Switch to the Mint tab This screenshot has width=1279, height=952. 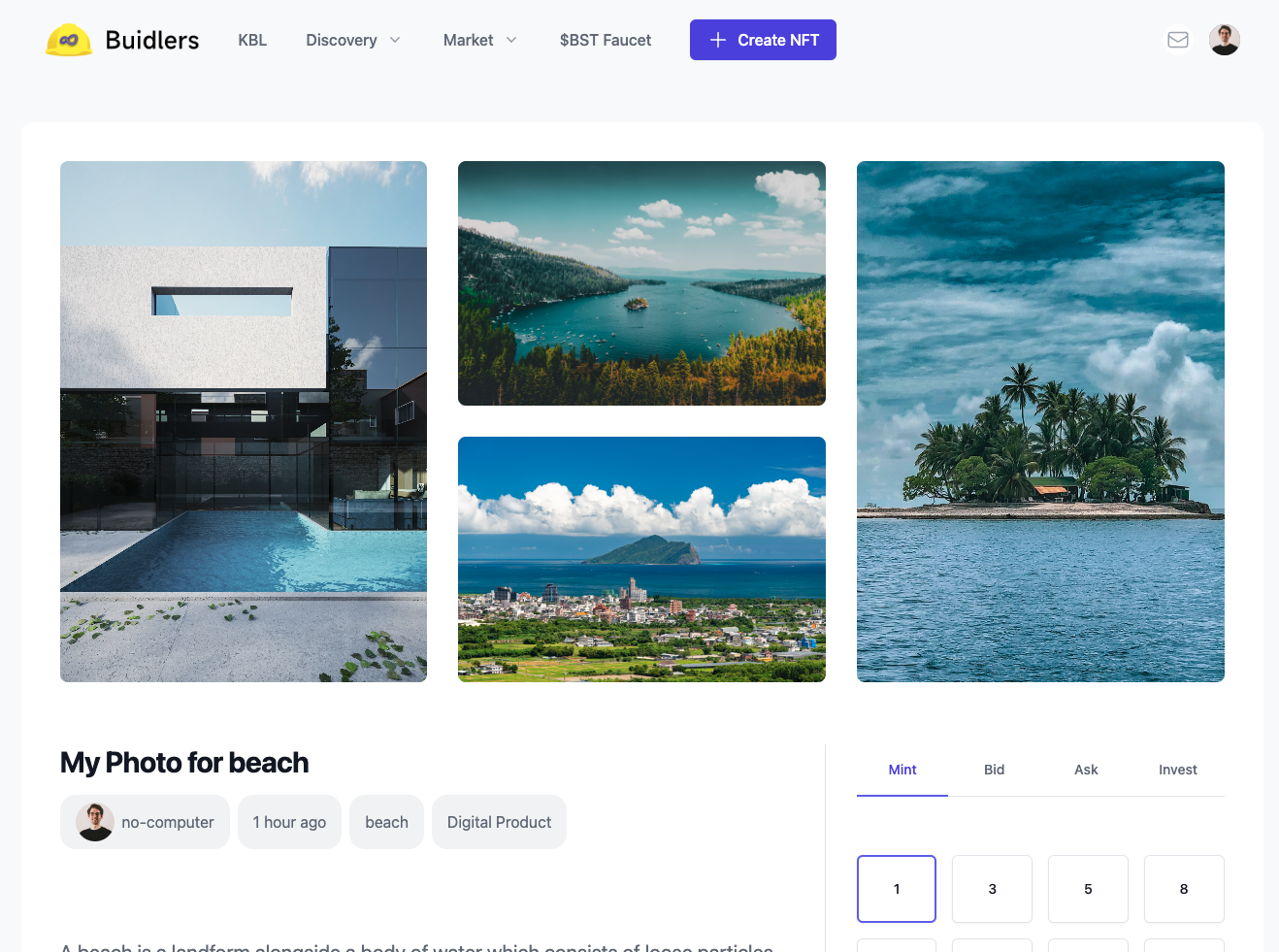902,770
